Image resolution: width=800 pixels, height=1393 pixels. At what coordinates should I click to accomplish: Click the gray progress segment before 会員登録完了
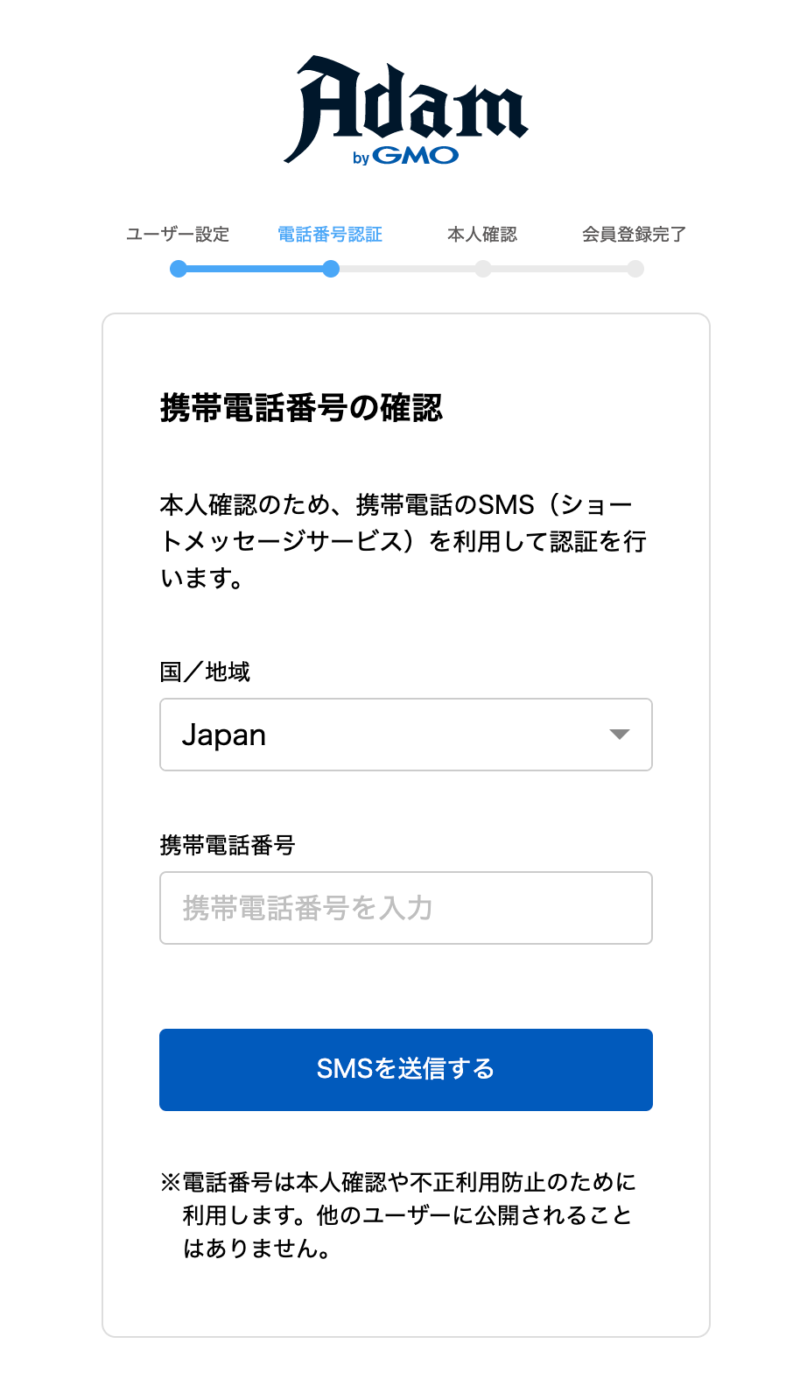tap(559, 269)
